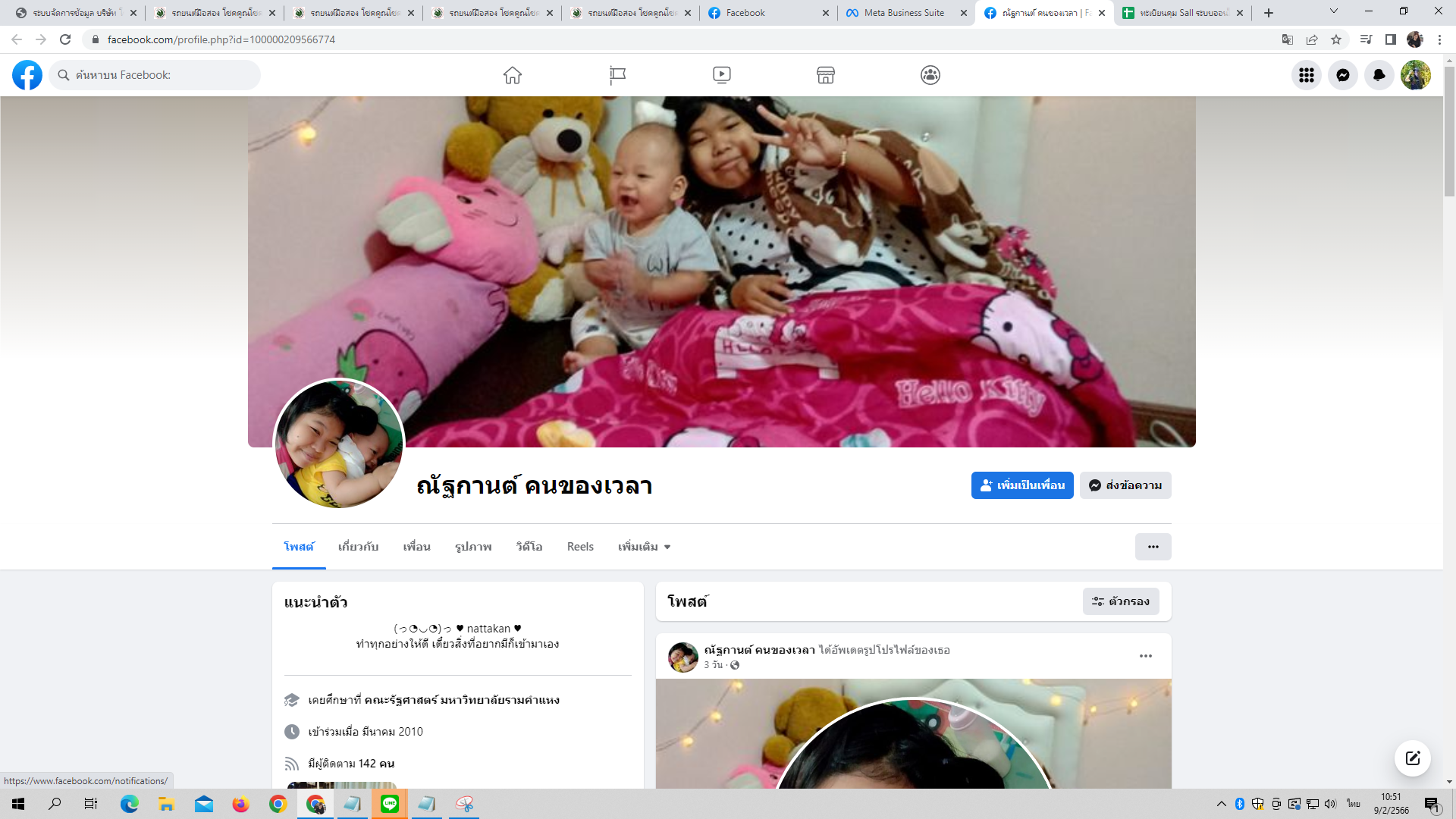This screenshot has height=819, width=1456.
Task: Click the round profile picture thumbnail
Action: (338, 444)
